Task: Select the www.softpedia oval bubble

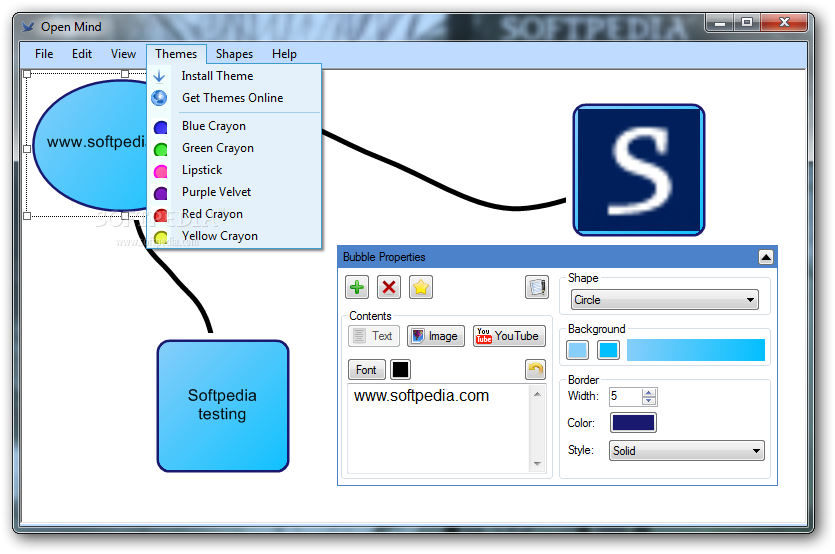Action: (88, 145)
